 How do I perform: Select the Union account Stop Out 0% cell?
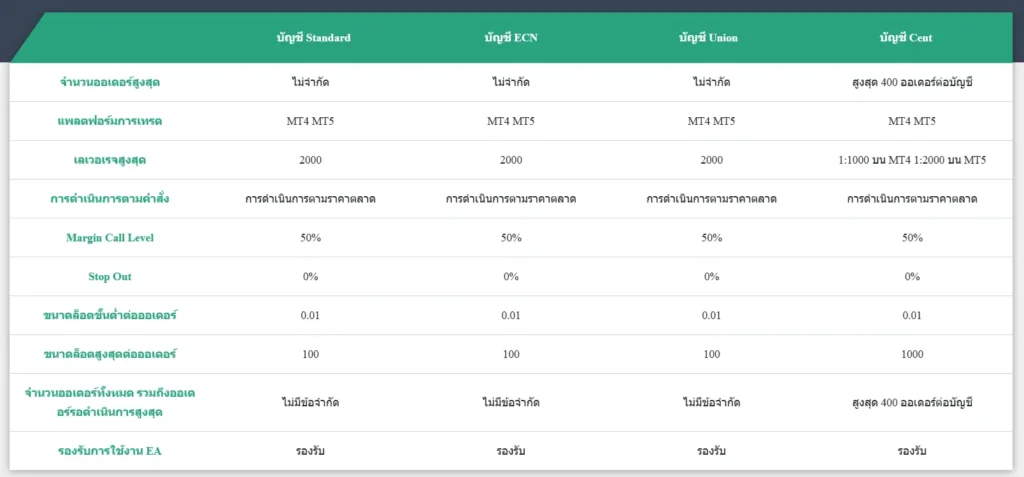click(711, 277)
